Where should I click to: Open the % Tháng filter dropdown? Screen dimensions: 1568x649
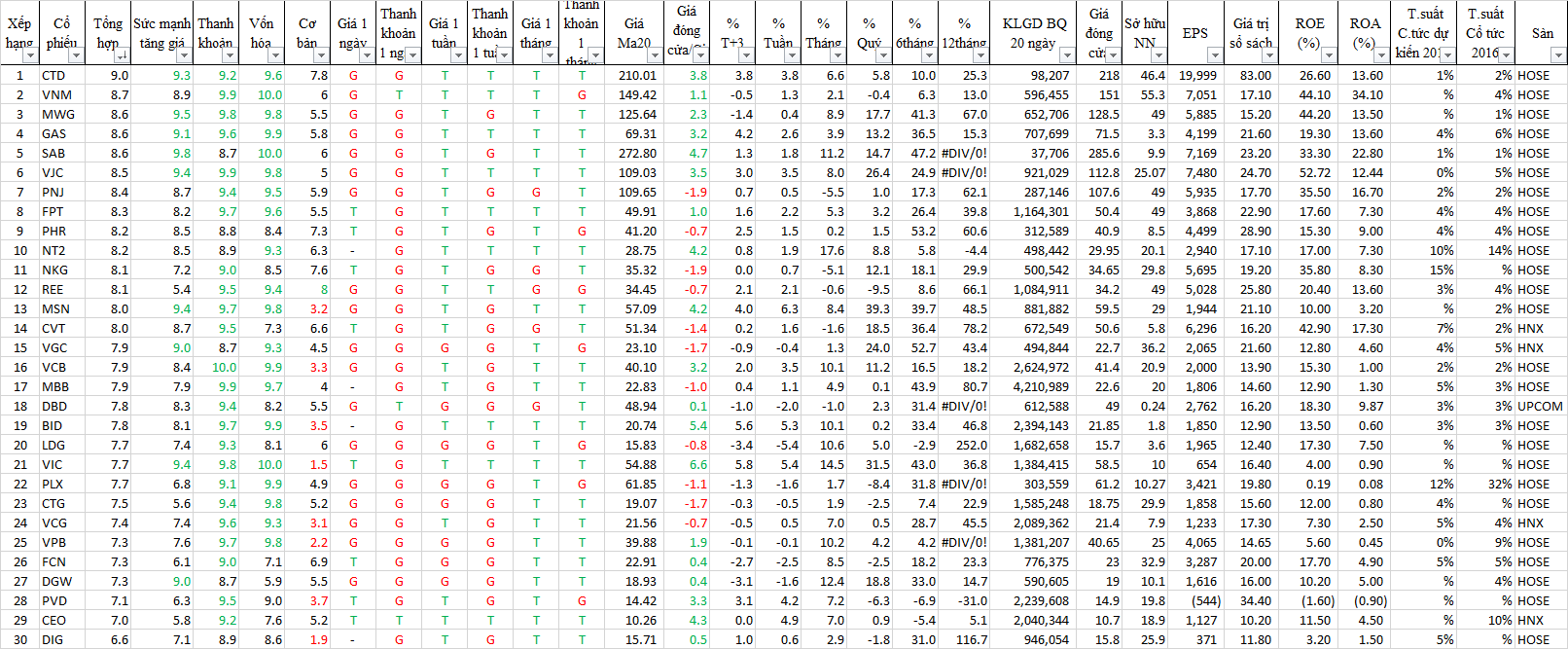(837, 55)
